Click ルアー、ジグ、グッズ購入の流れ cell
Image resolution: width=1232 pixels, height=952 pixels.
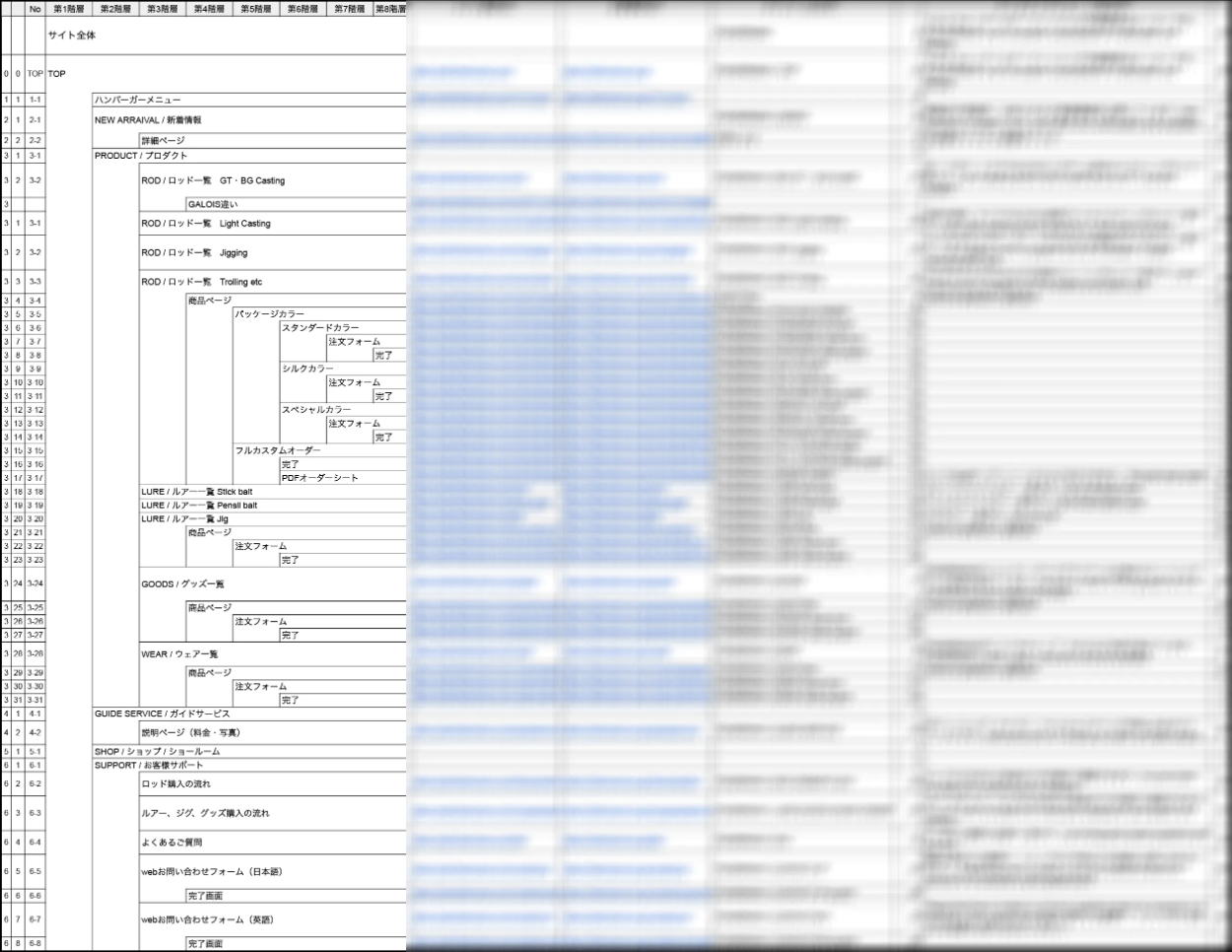[x=273, y=814]
